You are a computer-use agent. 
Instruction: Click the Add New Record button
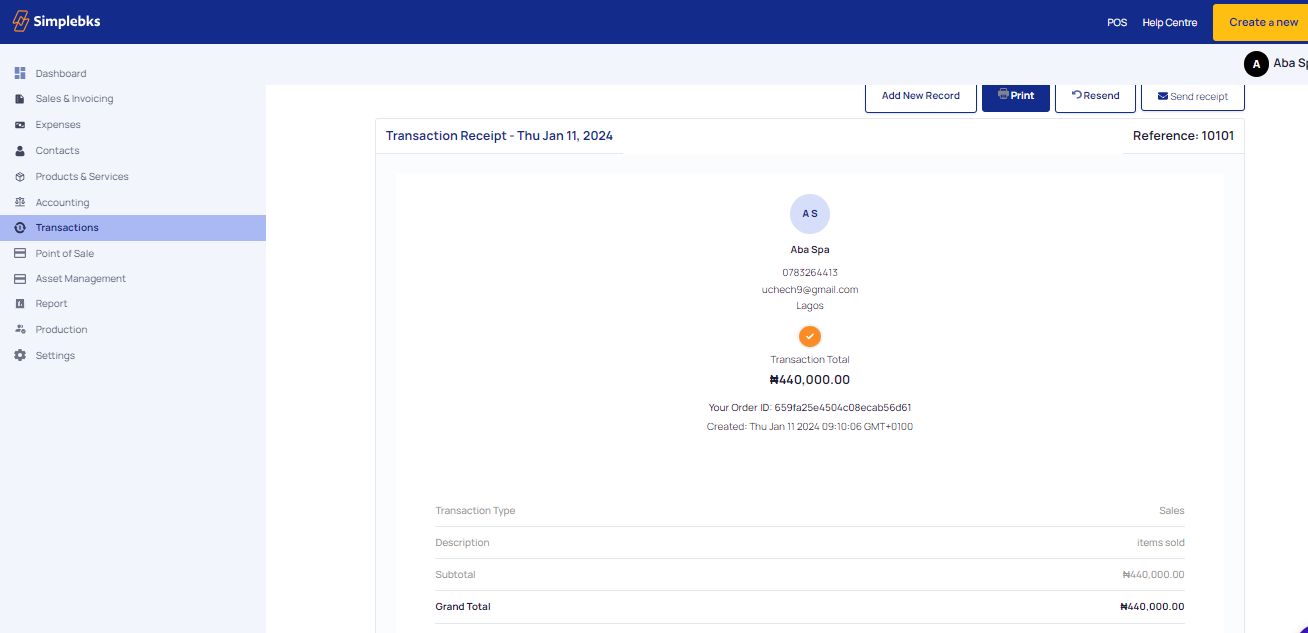click(920, 96)
